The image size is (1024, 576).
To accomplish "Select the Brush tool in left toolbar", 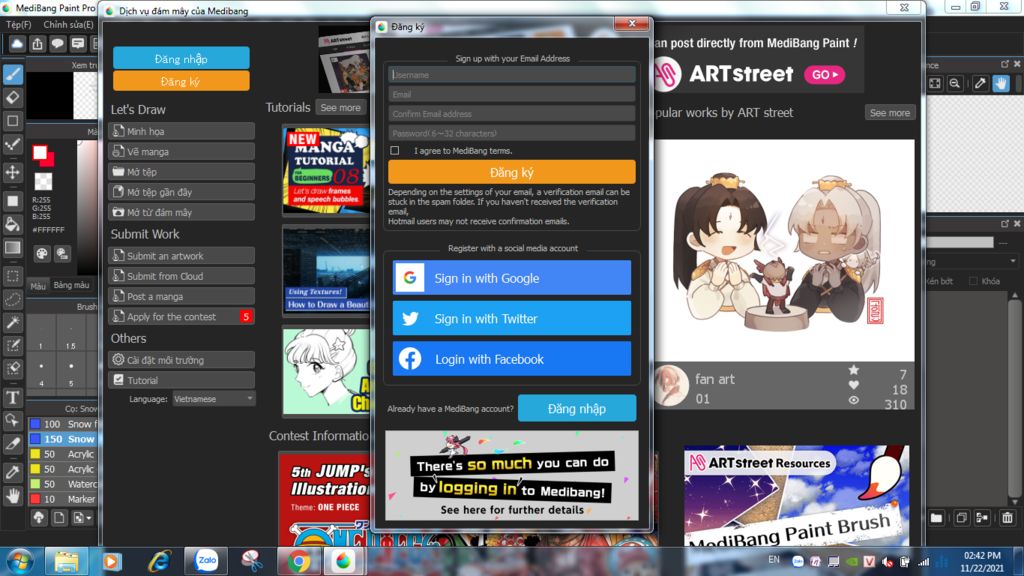I will pyautogui.click(x=12, y=74).
